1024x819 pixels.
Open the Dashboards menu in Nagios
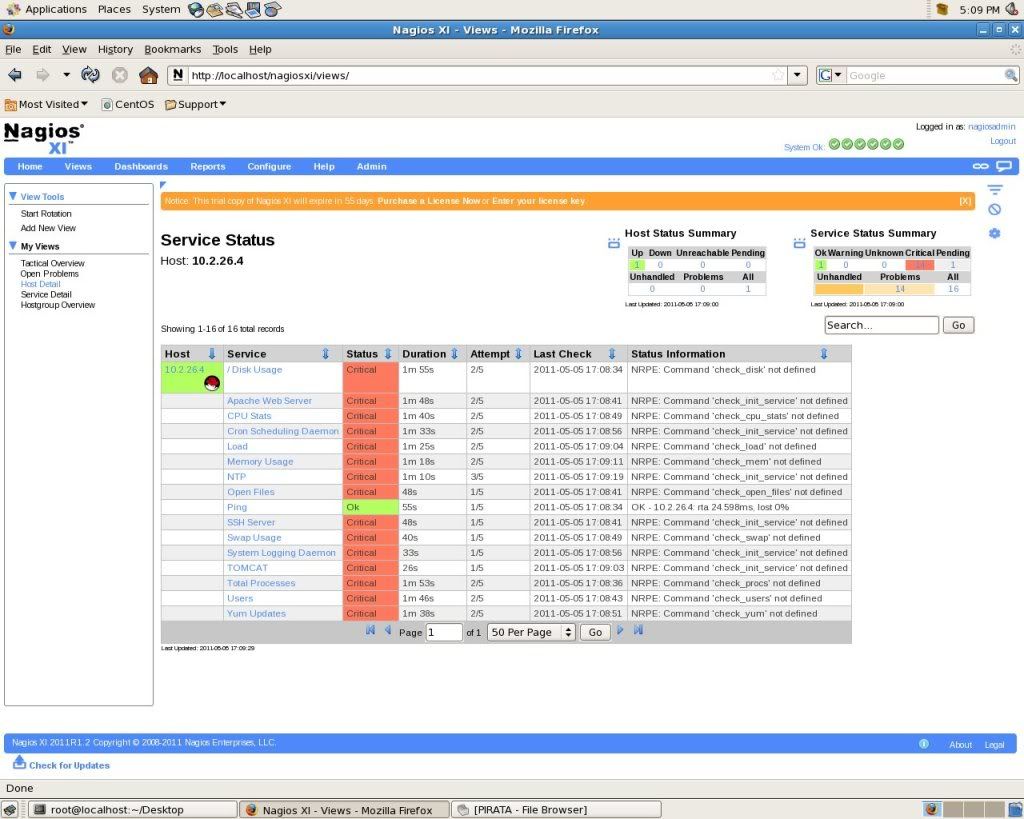[141, 167]
